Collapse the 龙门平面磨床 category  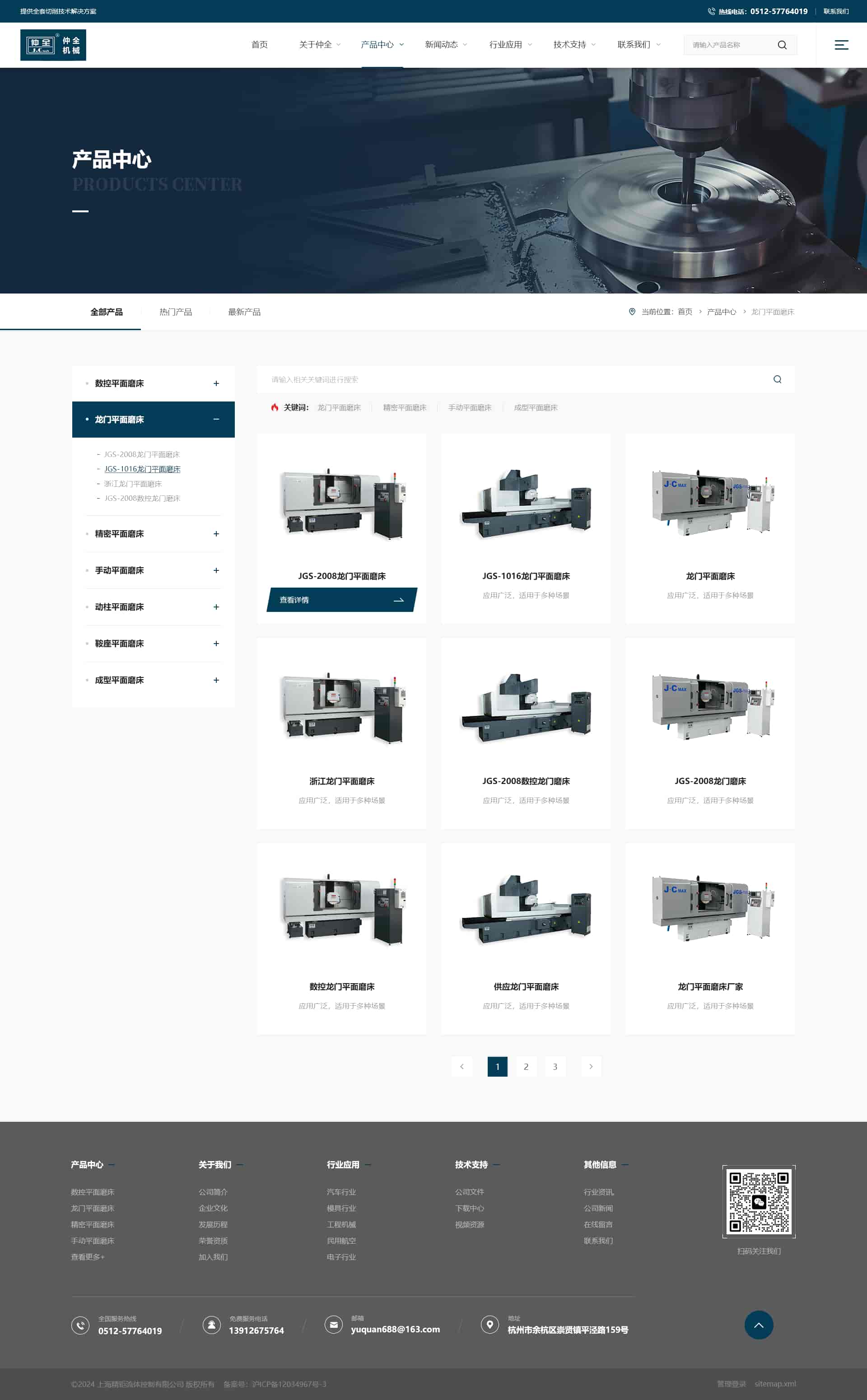[216, 419]
